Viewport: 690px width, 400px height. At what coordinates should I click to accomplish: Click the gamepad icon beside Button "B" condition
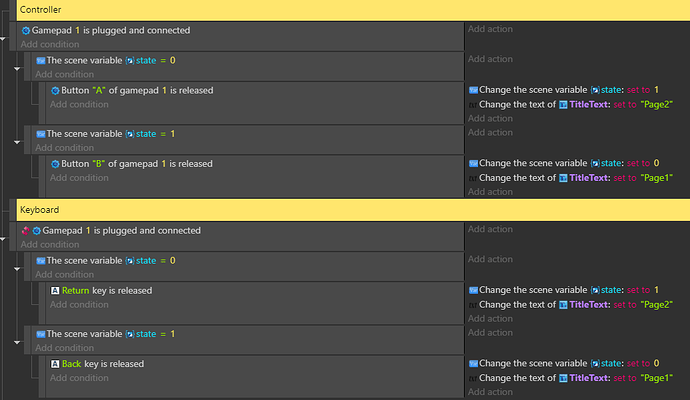point(55,164)
